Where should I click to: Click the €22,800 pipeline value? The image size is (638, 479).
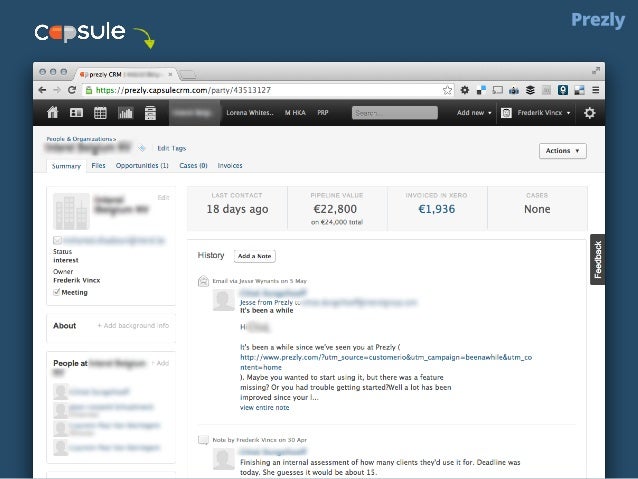tap(335, 209)
